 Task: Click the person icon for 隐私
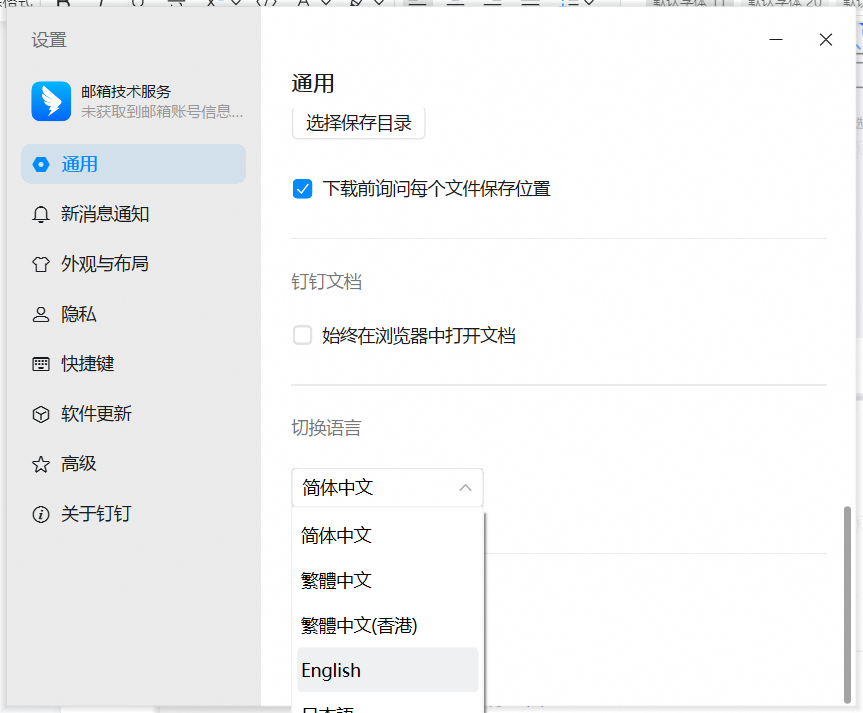[41, 314]
